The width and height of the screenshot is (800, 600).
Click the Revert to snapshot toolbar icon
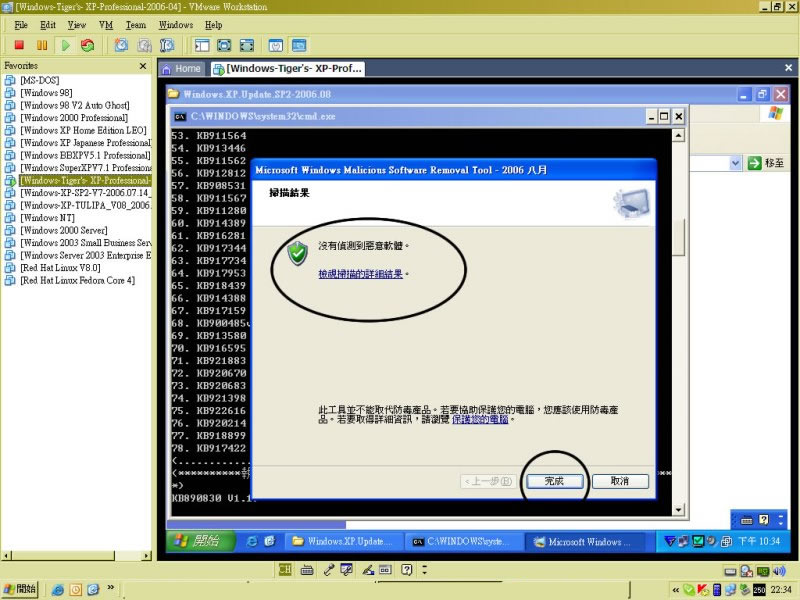coord(144,45)
